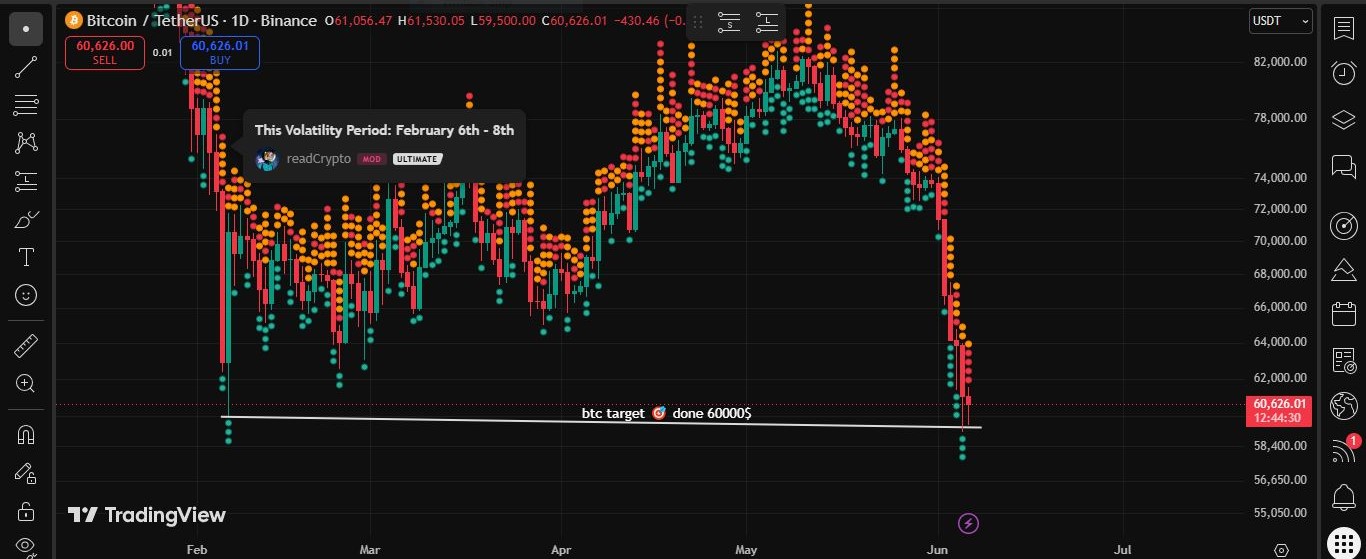This screenshot has width=1366, height=559.
Task: Toggle magnet mode for drawings
Action: (26, 435)
